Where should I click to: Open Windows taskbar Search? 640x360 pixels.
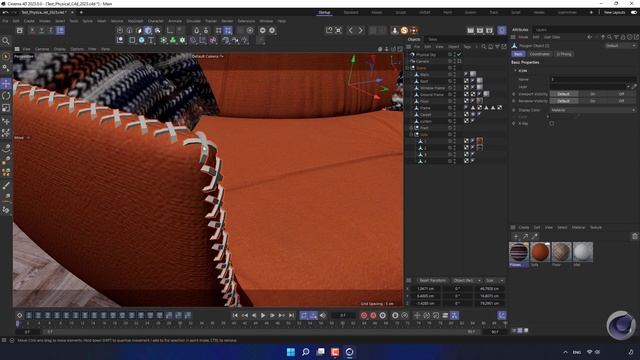(306, 352)
